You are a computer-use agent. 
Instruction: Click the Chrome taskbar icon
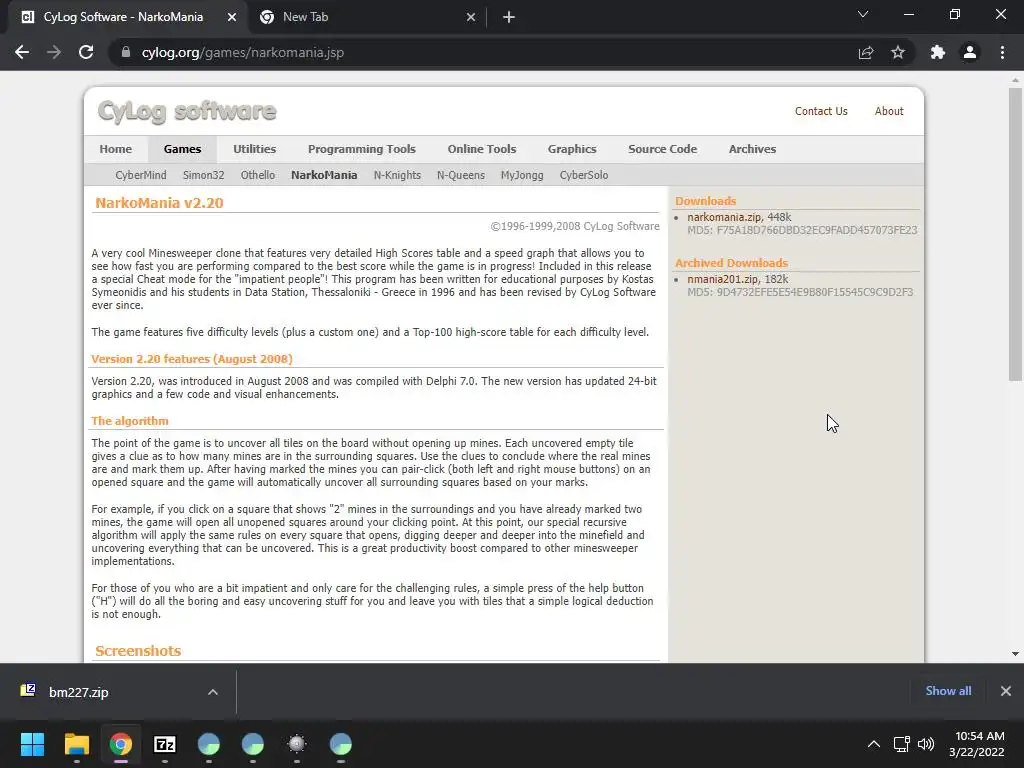tap(121, 744)
